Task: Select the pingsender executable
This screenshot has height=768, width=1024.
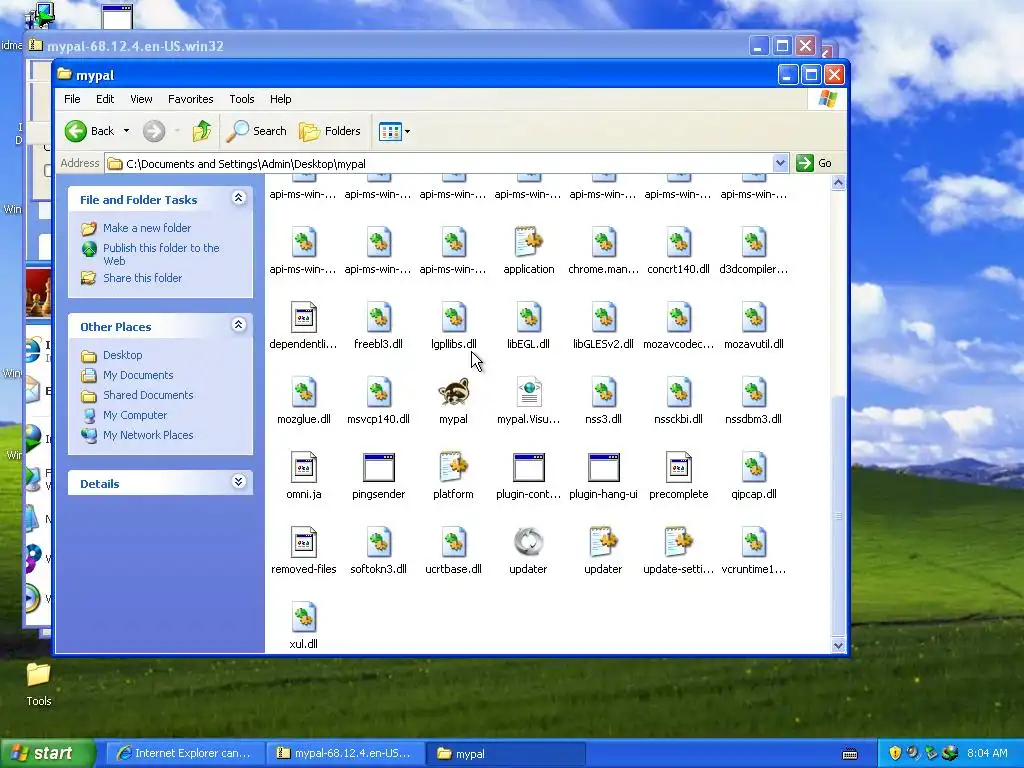Action: click(x=379, y=468)
